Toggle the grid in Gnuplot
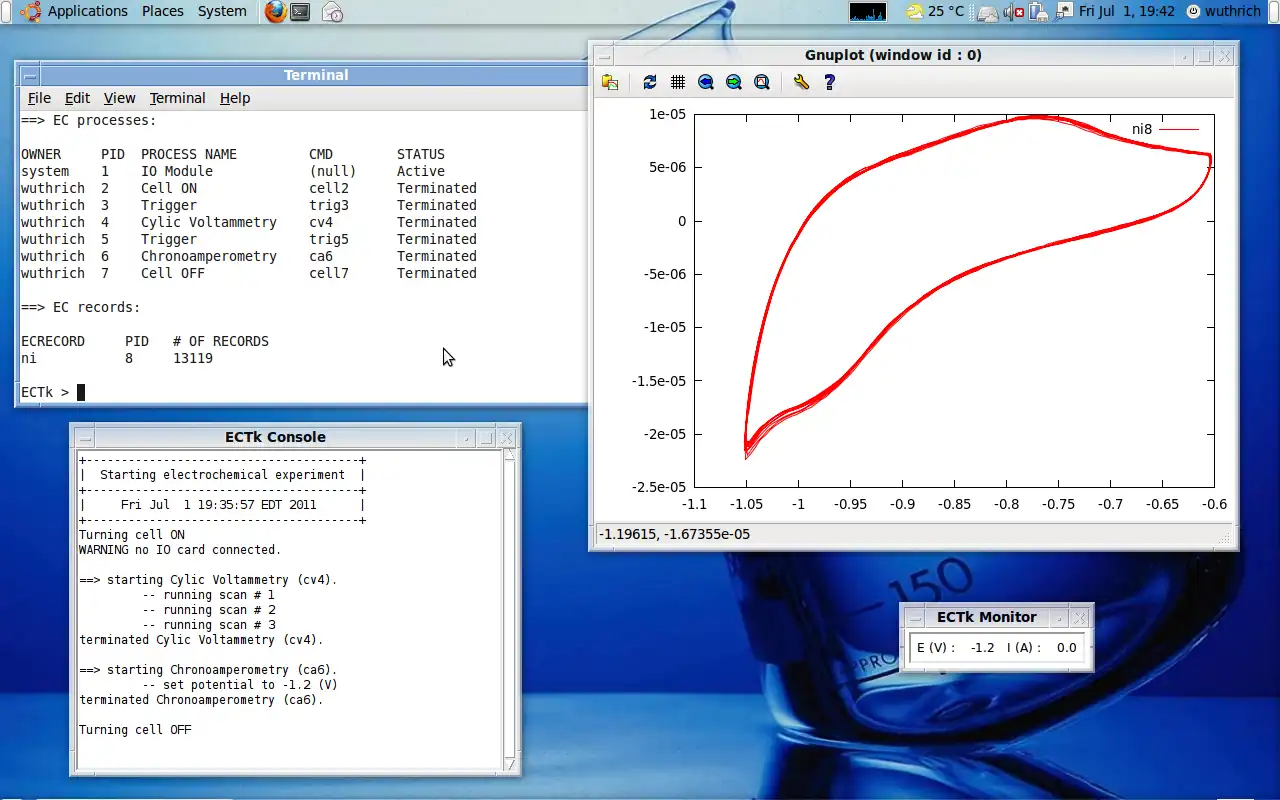Image resolution: width=1280 pixels, height=800 pixels. point(678,83)
